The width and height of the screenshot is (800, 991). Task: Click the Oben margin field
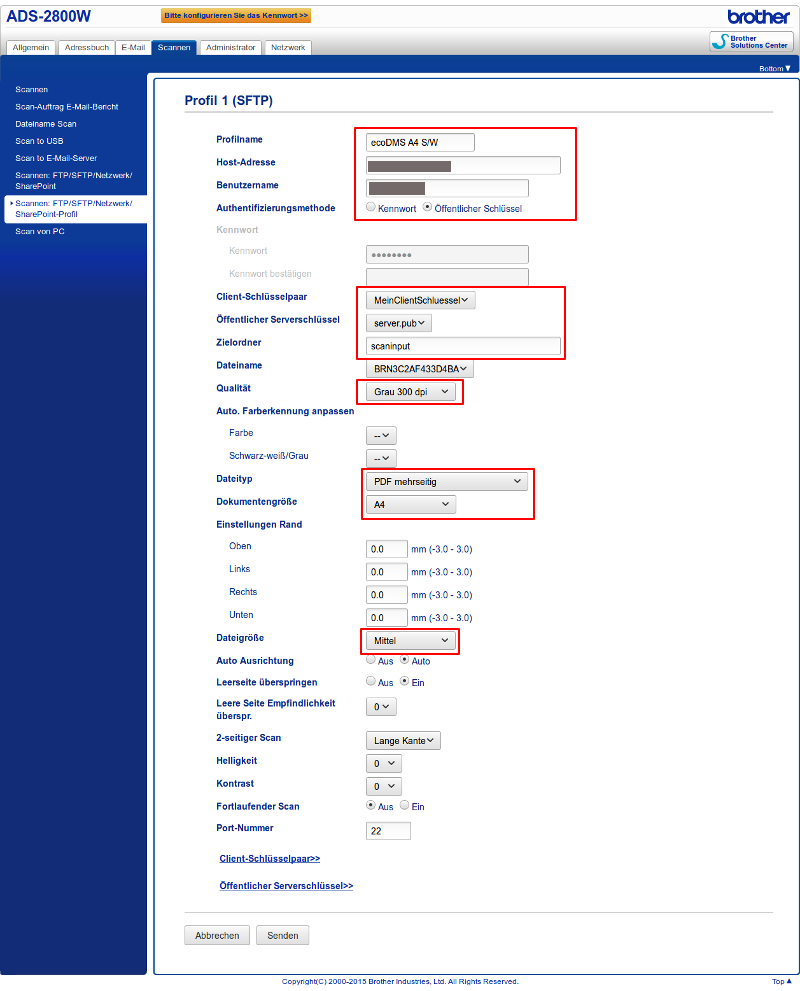(387, 549)
